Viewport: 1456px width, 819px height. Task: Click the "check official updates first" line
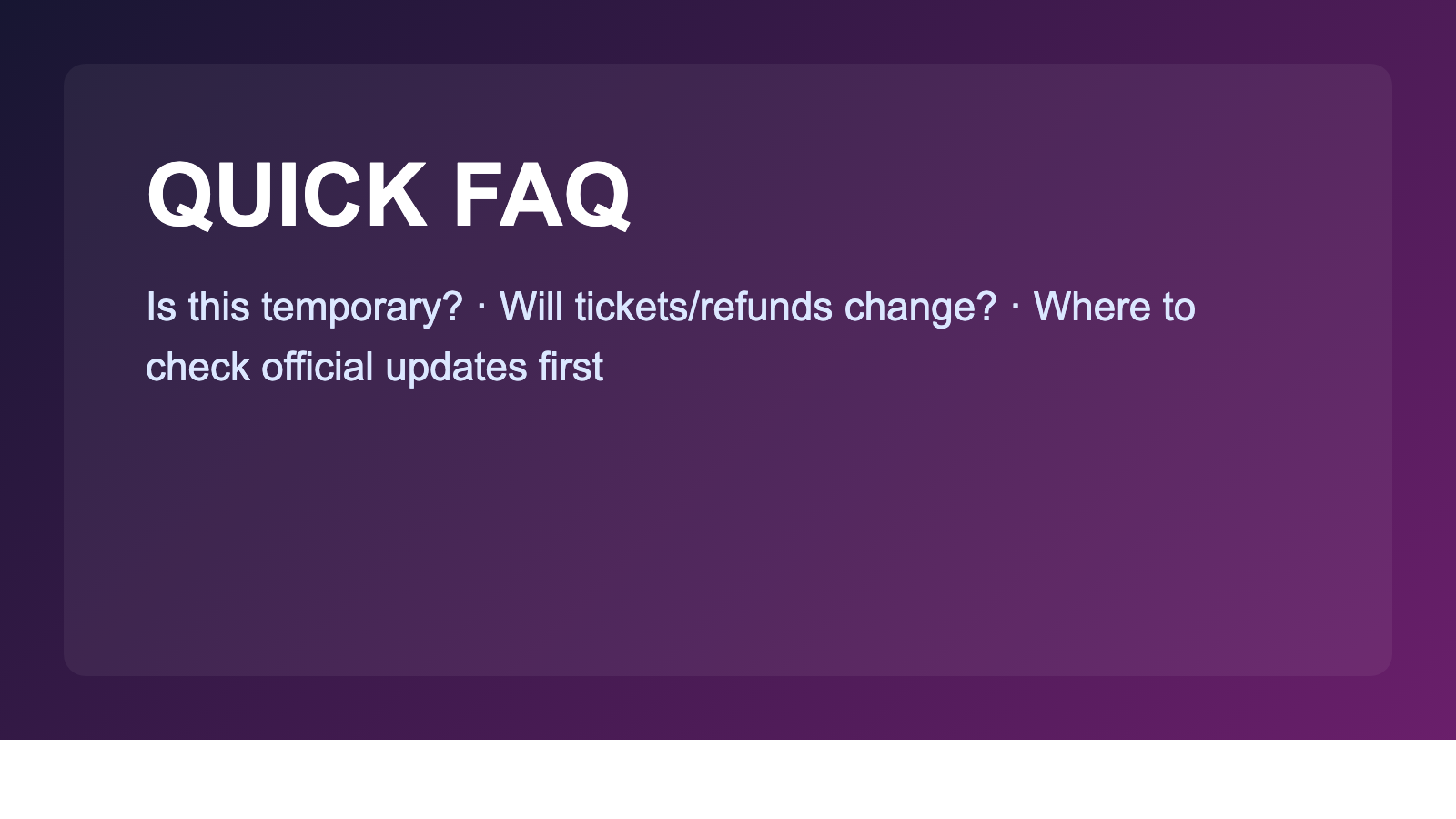tap(374, 368)
